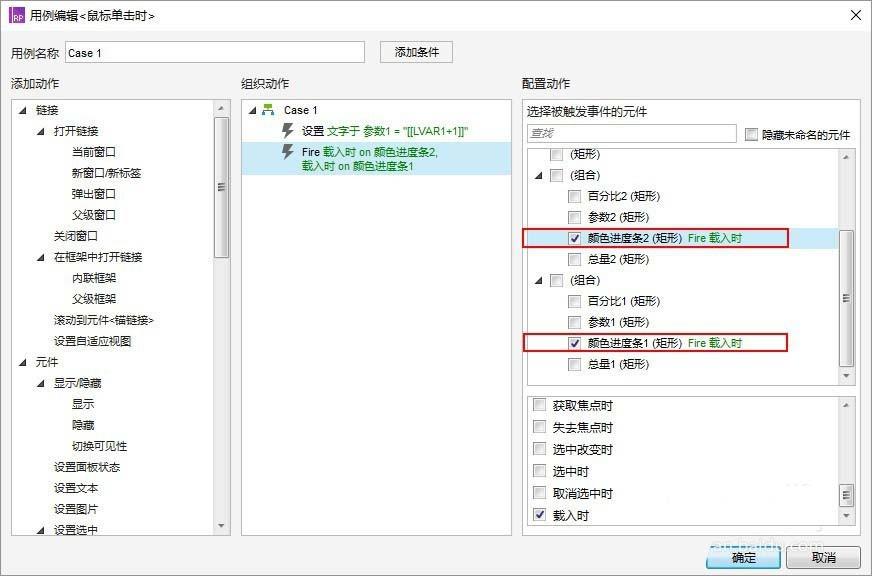Image resolution: width=872 pixels, height=576 pixels.
Task: Uncheck the 载入时 event checkbox
Action: pyautogui.click(x=538, y=514)
